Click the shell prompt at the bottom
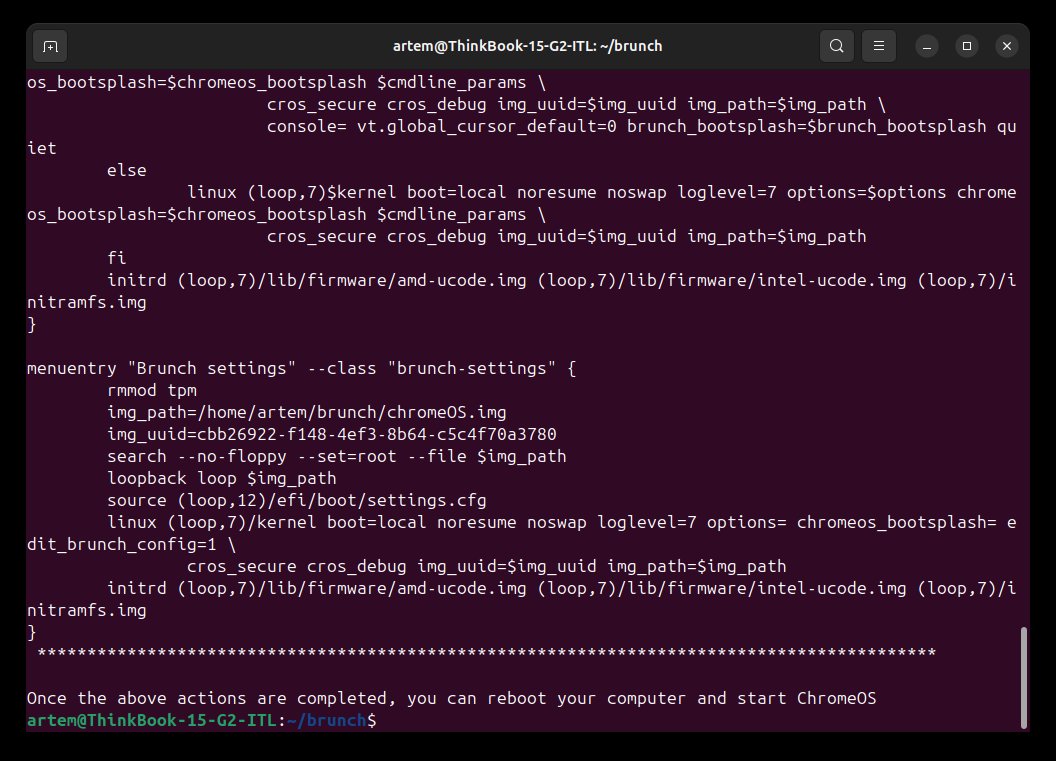Screen dimensions: 1056x761 coord(200,720)
